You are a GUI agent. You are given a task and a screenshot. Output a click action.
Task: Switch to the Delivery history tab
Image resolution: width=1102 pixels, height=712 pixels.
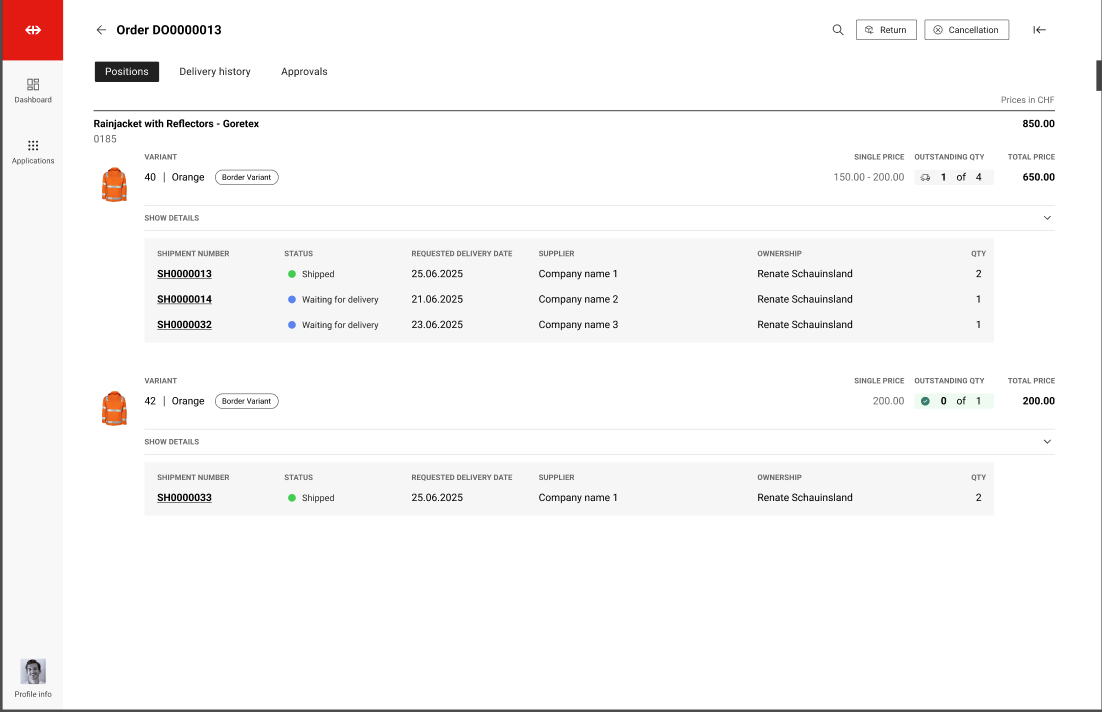point(215,72)
